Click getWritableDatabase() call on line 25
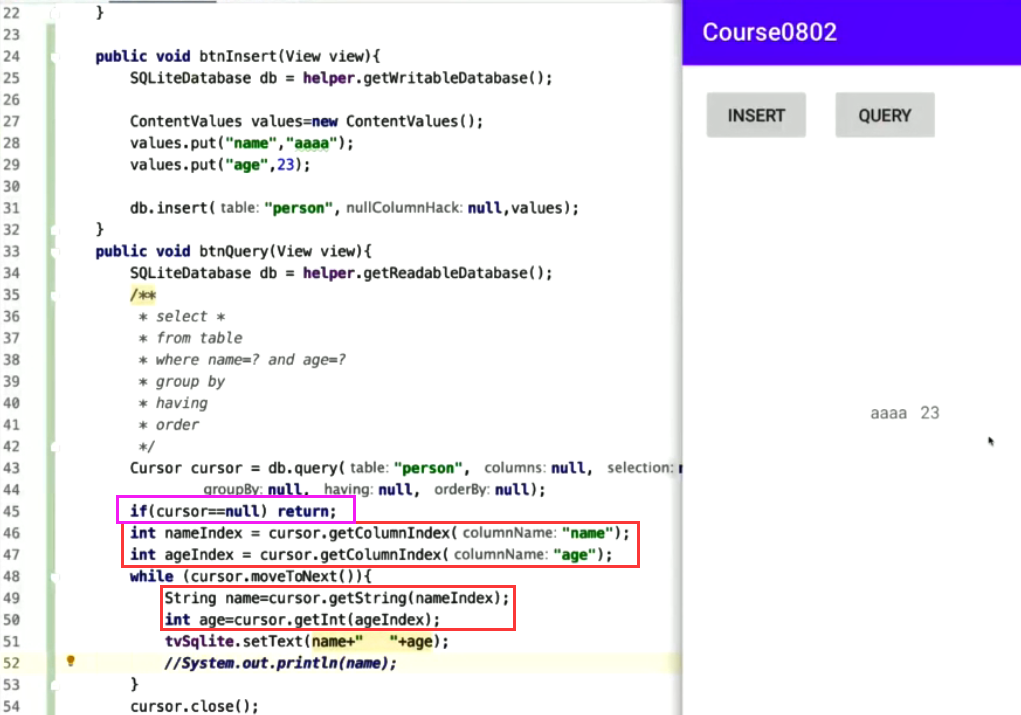The image size is (1021, 715). click(x=457, y=78)
